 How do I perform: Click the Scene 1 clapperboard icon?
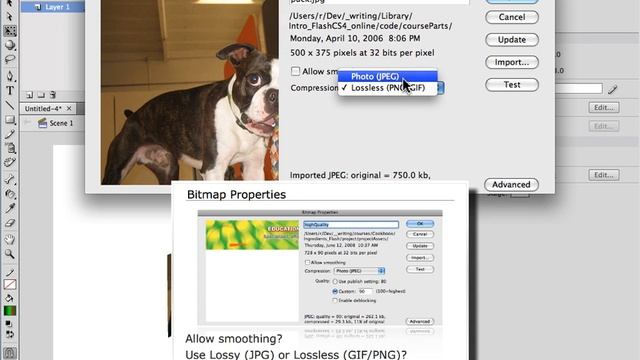pyautogui.click(x=42, y=123)
